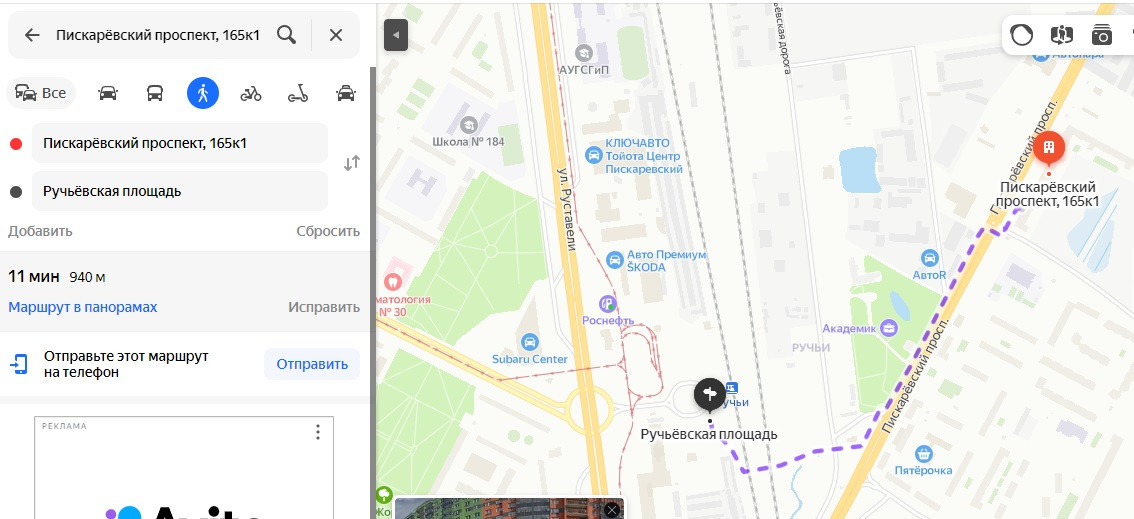Click the magnifying glass search icon
The width and height of the screenshot is (1134, 519).
point(286,35)
